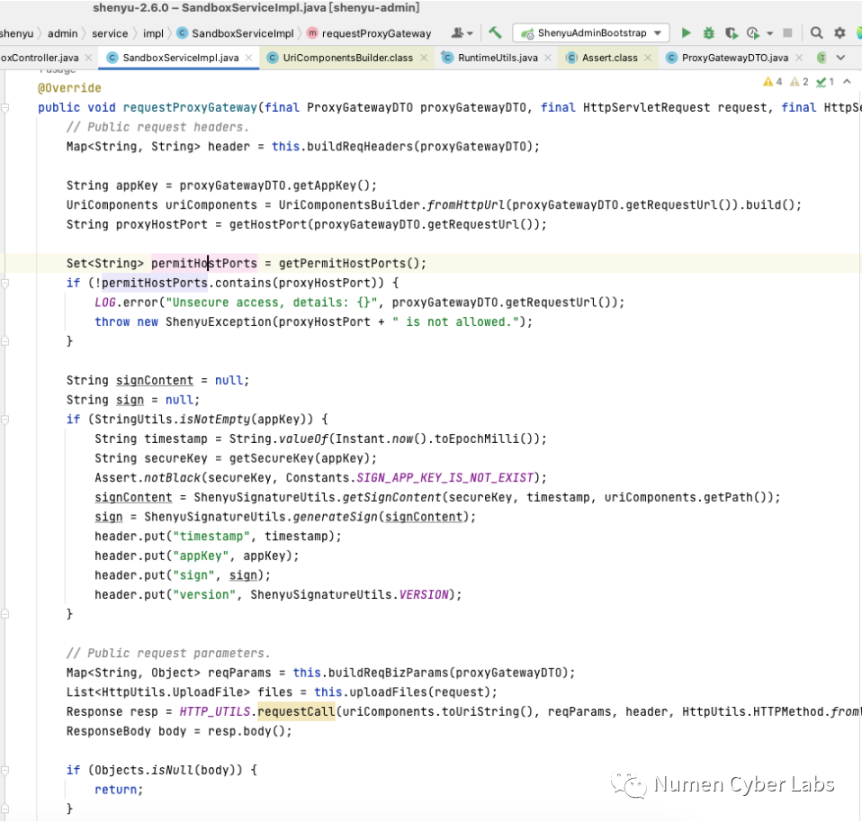The height and width of the screenshot is (823, 862).
Task: Close ProxyGatewayDTO.java tab
Action: [x=798, y=58]
